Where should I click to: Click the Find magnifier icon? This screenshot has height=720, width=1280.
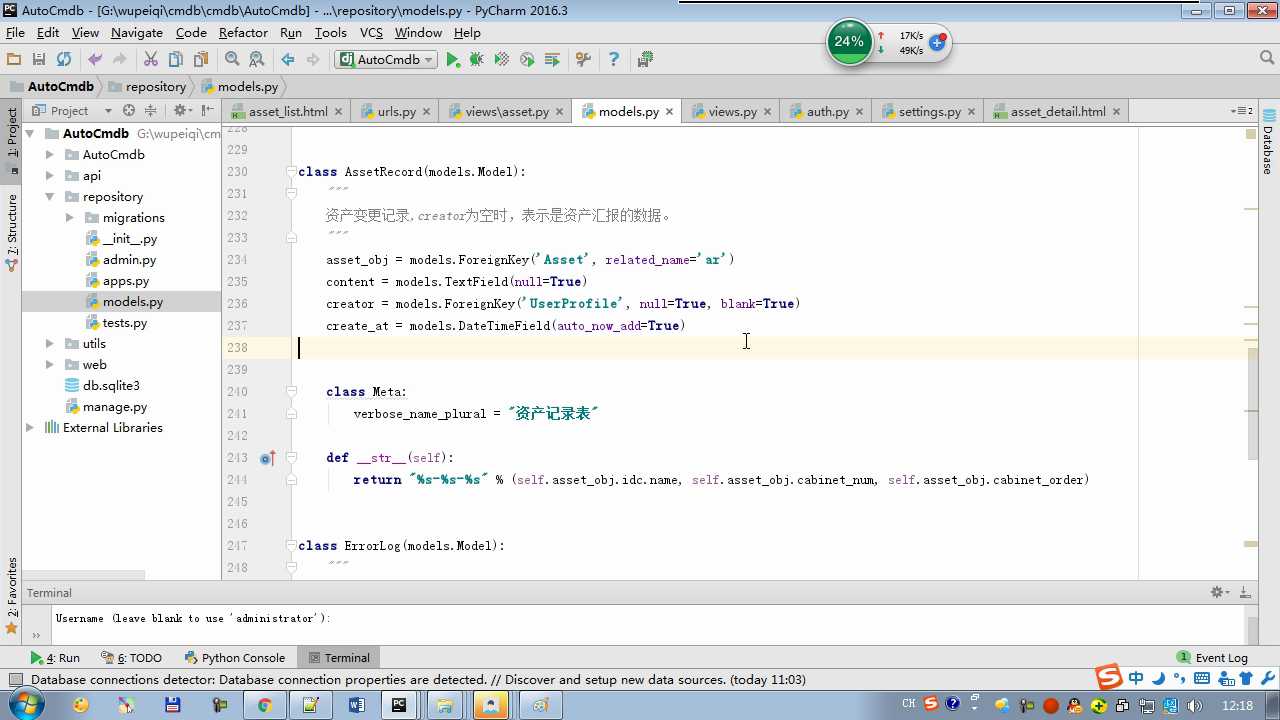232,60
